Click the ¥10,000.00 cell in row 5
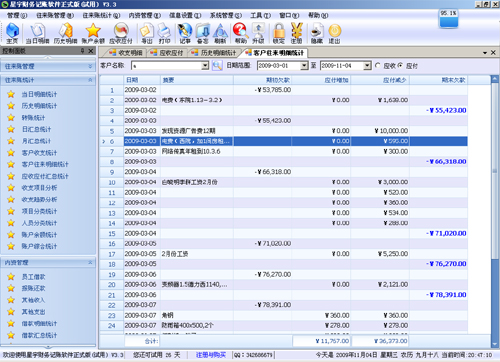Screen dimensions: 500x362 [x=380, y=131]
